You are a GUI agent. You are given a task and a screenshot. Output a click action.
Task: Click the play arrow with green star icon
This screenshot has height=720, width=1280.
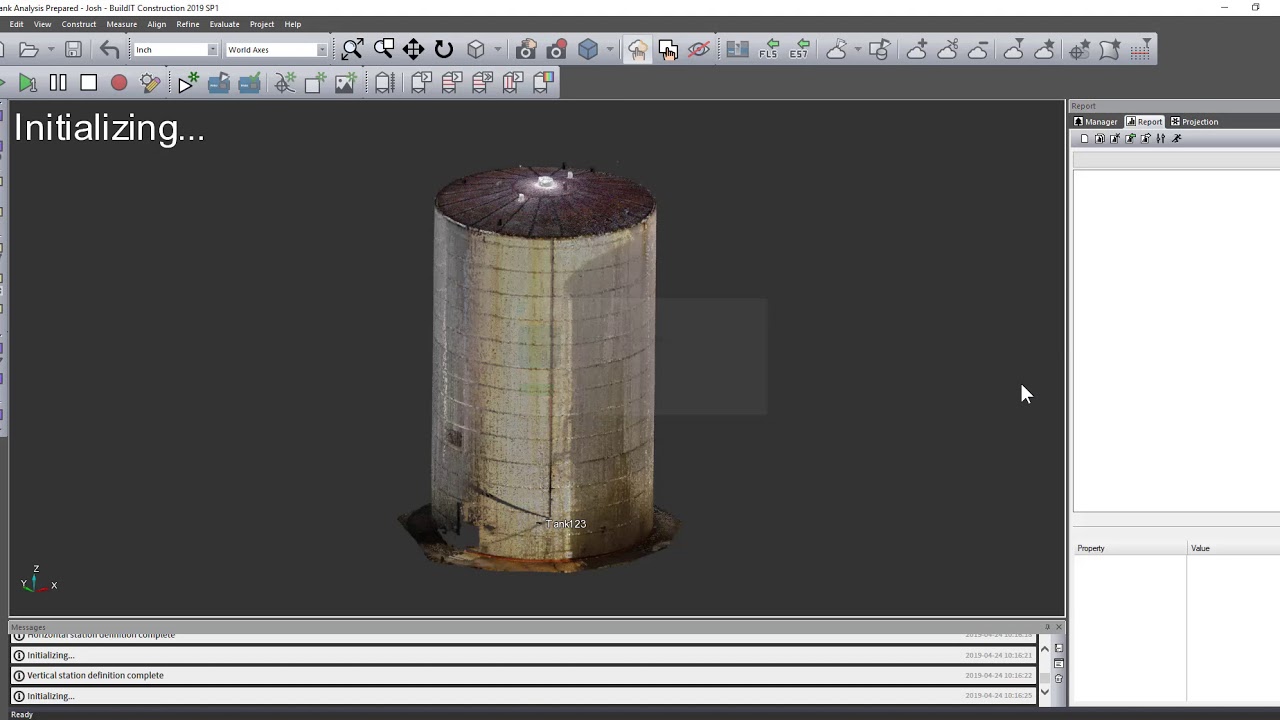(187, 83)
